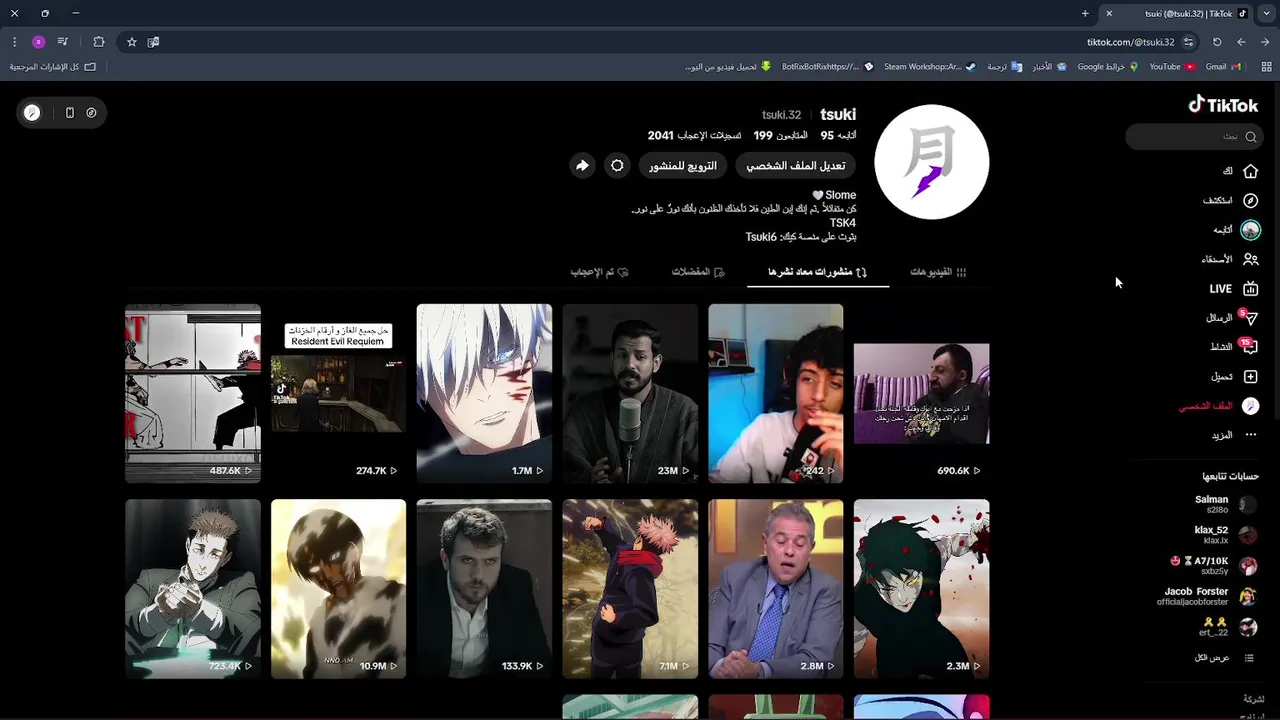
Task: Open the apps grid icon in bookmarks bar
Action: tap(1265, 67)
